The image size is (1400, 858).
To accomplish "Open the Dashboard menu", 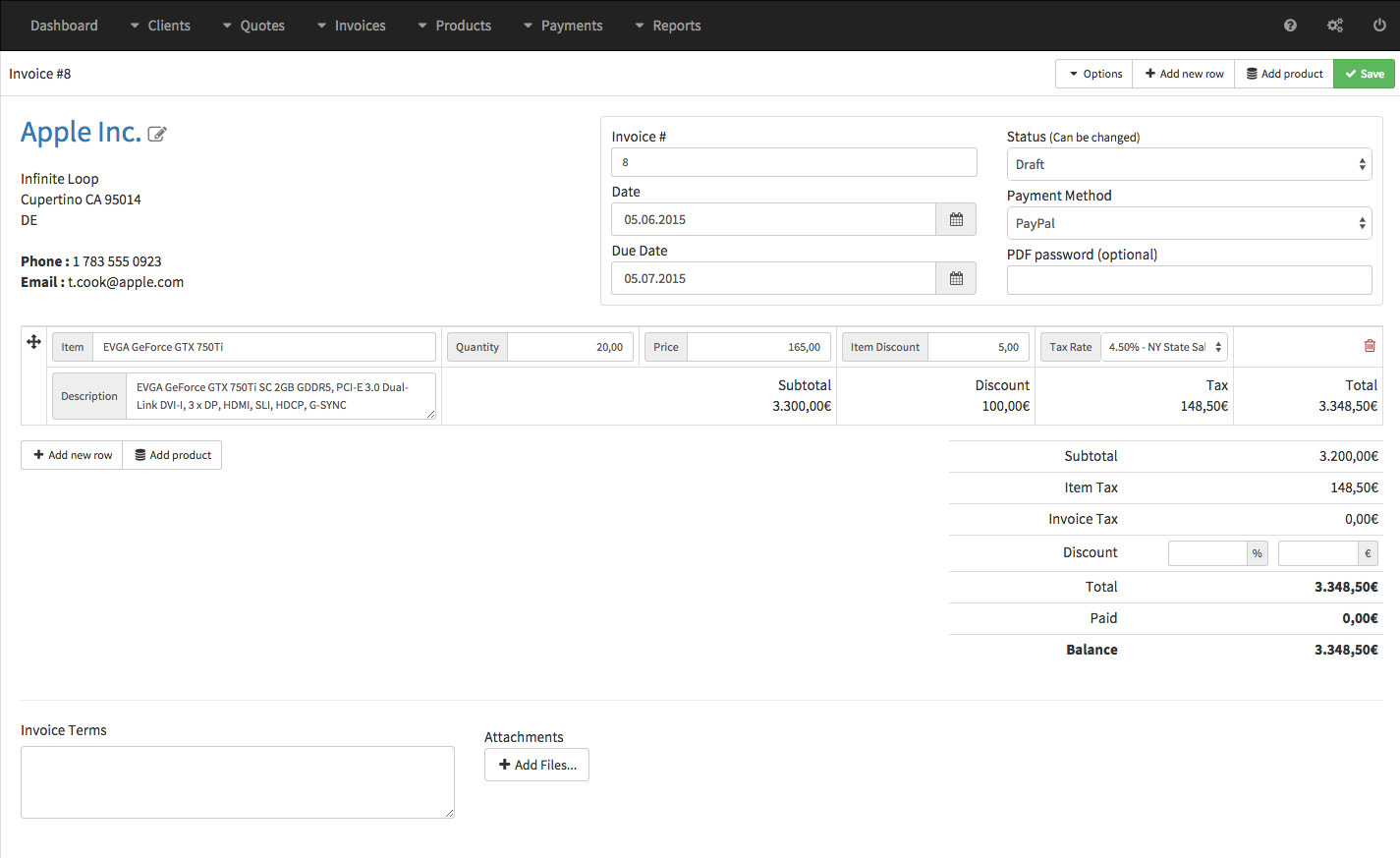I will 64,26.
